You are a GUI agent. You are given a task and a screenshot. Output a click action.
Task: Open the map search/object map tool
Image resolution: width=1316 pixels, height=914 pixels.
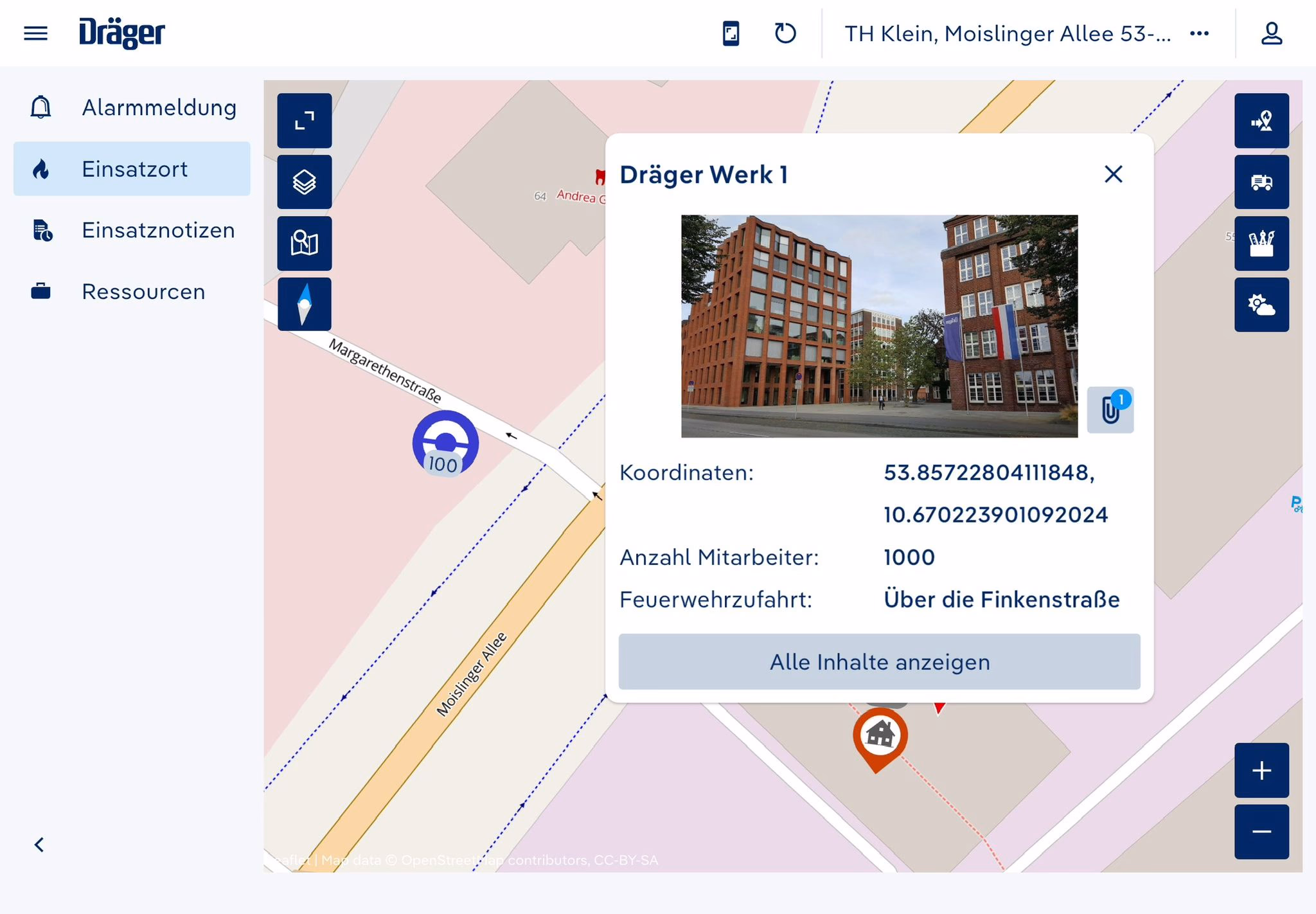point(305,243)
